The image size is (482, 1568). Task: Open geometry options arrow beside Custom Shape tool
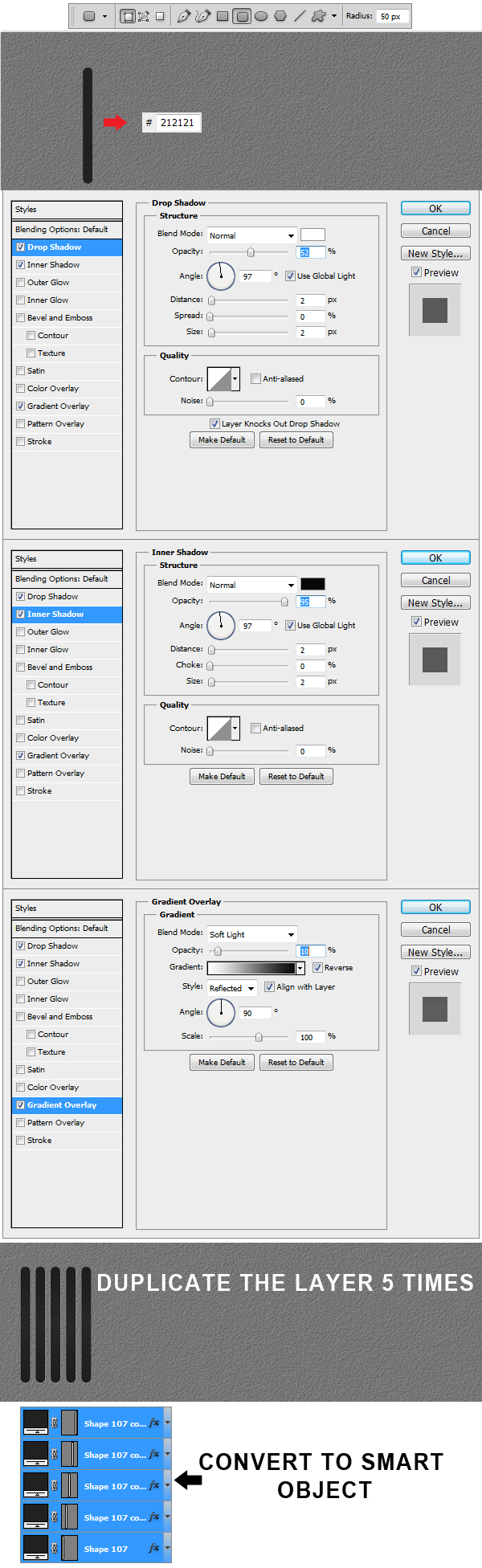tap(334, 16)
